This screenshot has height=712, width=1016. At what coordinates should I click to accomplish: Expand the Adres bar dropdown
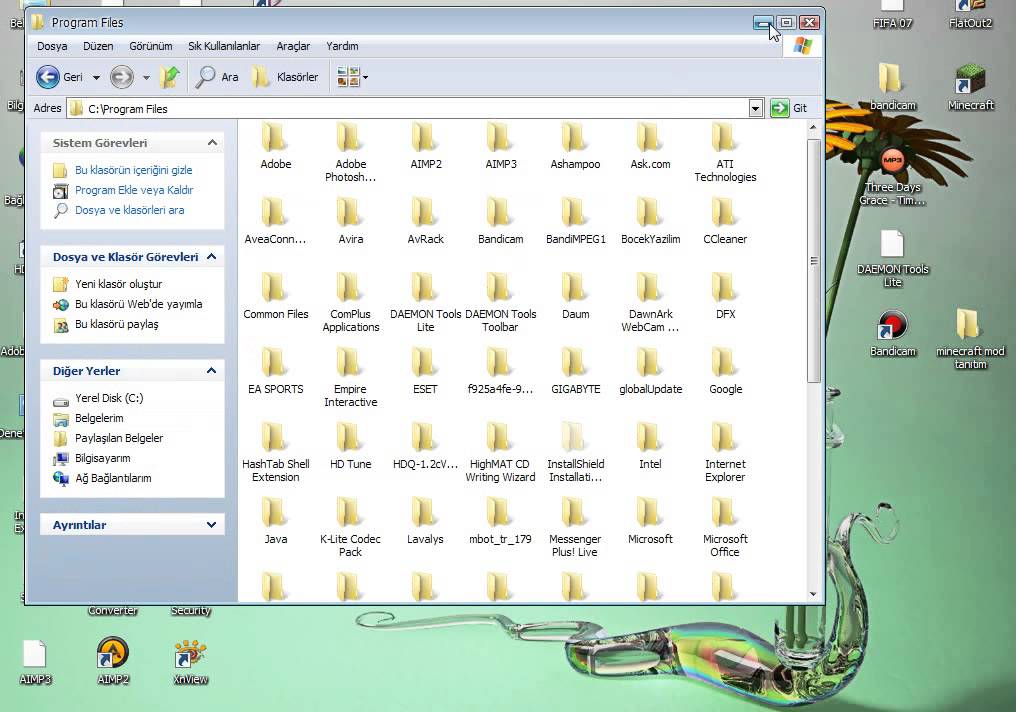756,108
